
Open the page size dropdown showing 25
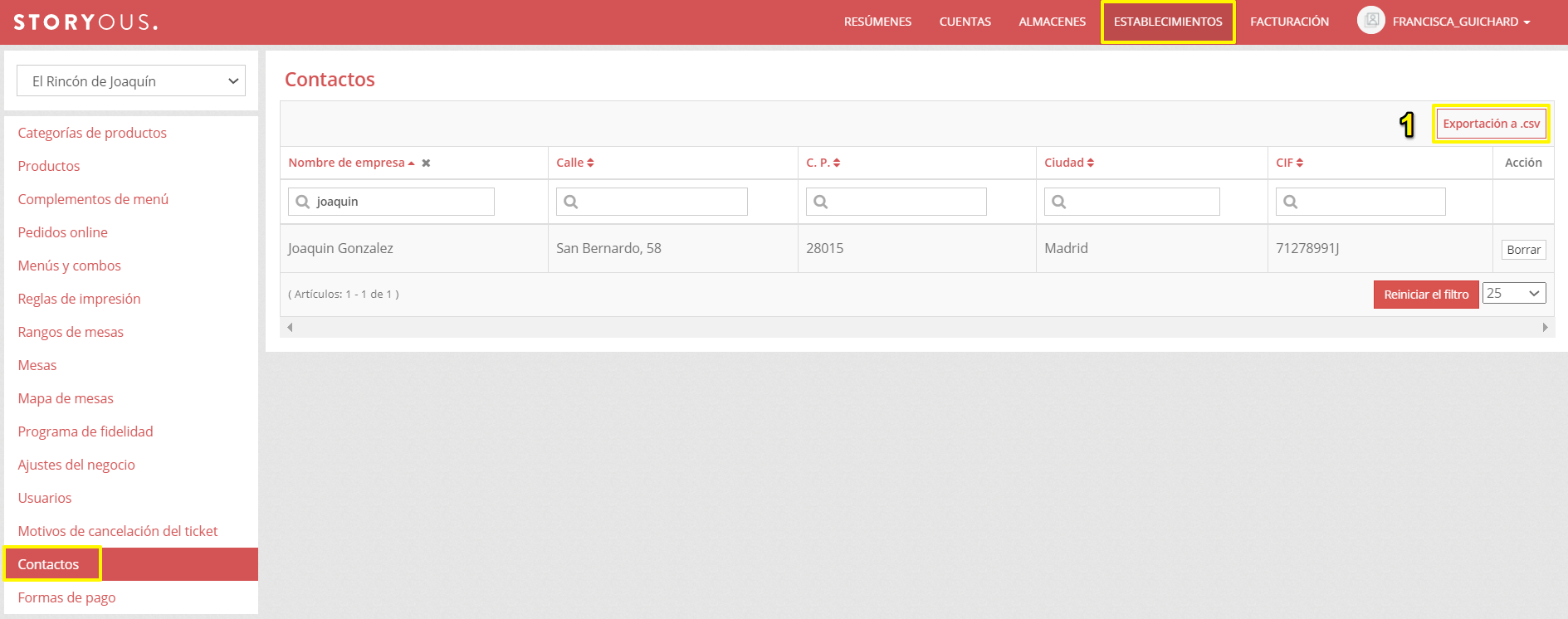point(1514,294)
